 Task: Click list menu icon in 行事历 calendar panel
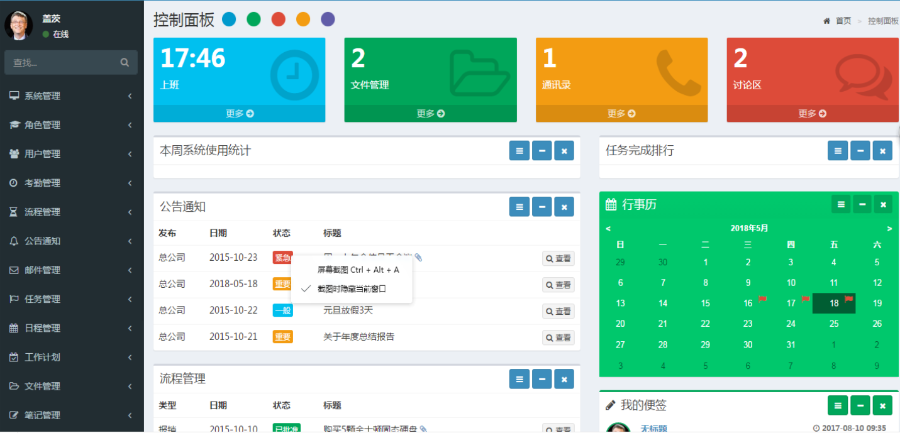[x=841, y=205]
